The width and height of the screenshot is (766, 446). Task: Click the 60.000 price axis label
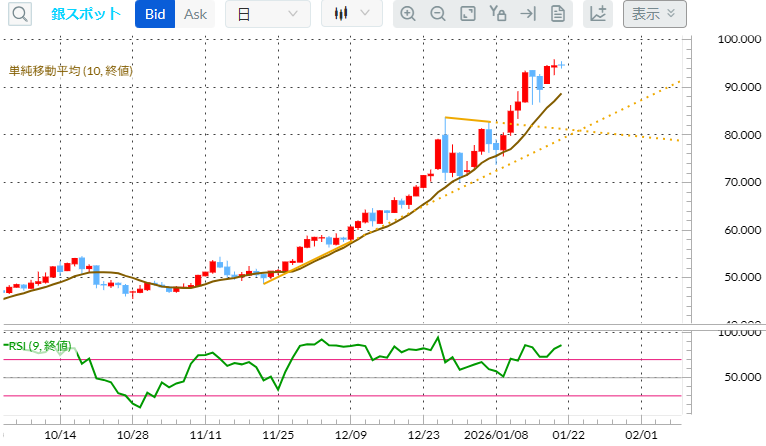(x=743, y=230)
